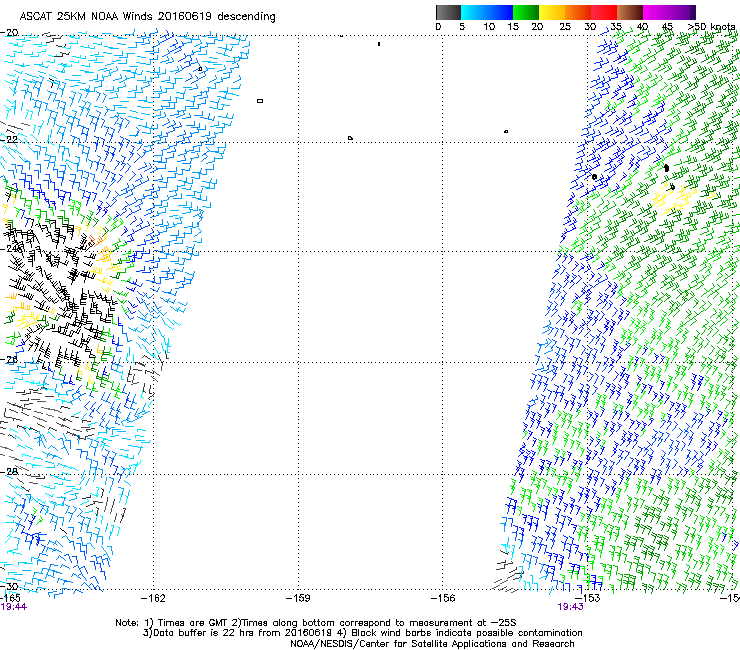Click the '-165' longitude axis label

[x=10, y=598]
